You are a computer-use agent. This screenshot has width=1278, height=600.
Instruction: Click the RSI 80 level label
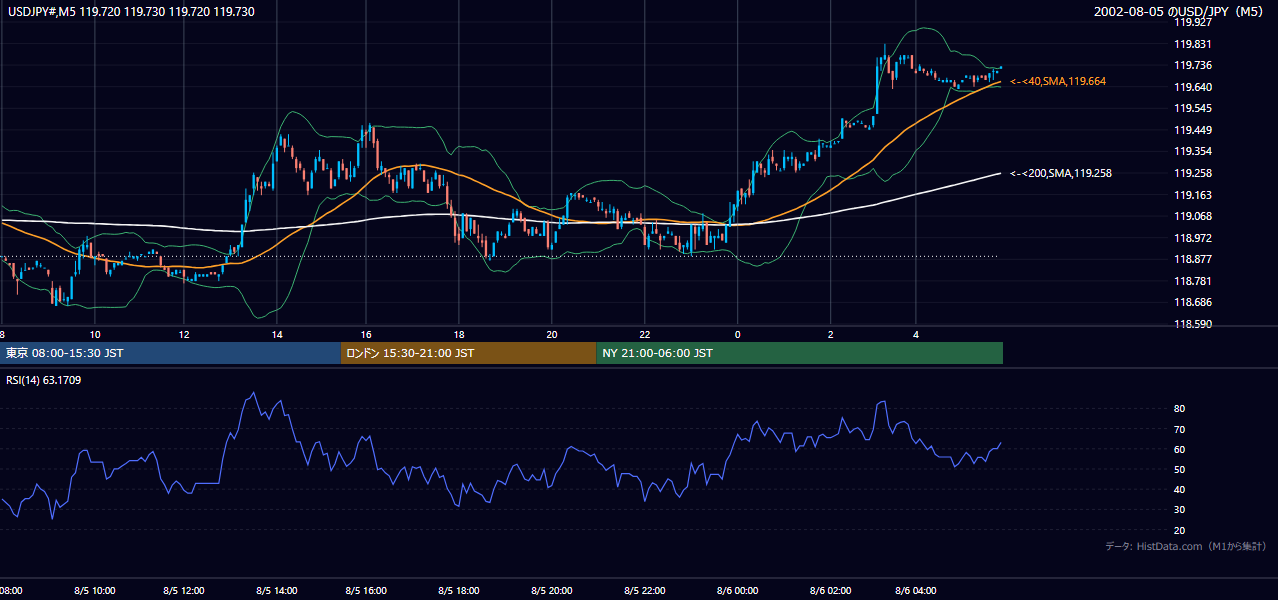(1180, 409)
